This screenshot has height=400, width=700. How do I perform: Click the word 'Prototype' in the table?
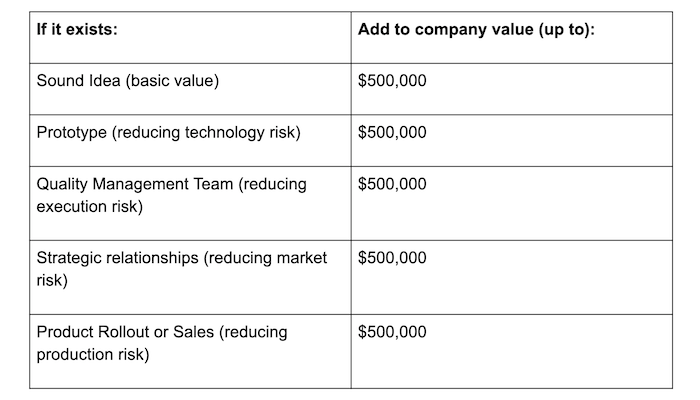pyautogui.click(x=71, y=133)
